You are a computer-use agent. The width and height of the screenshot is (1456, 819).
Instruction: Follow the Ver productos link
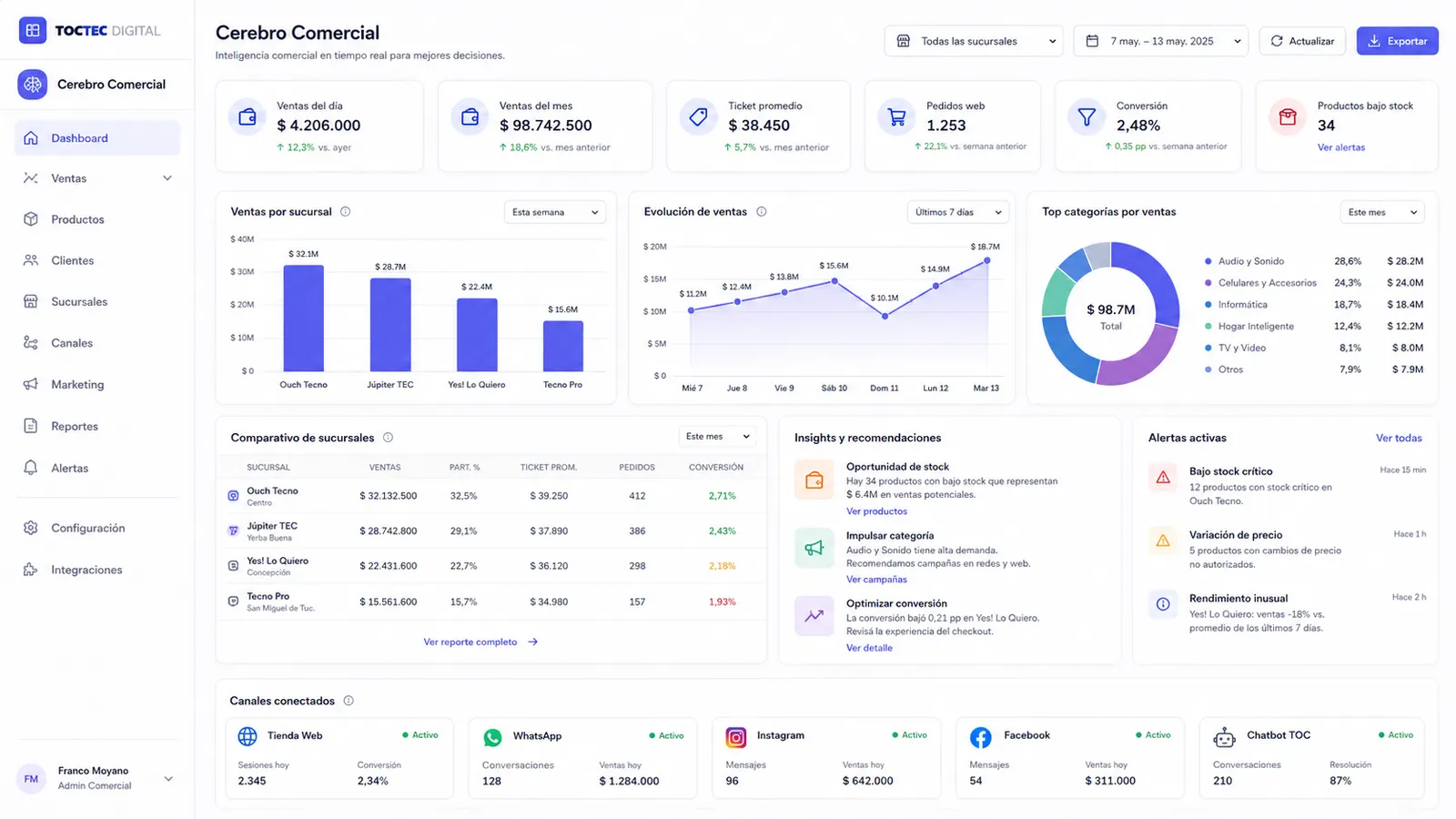876,511
